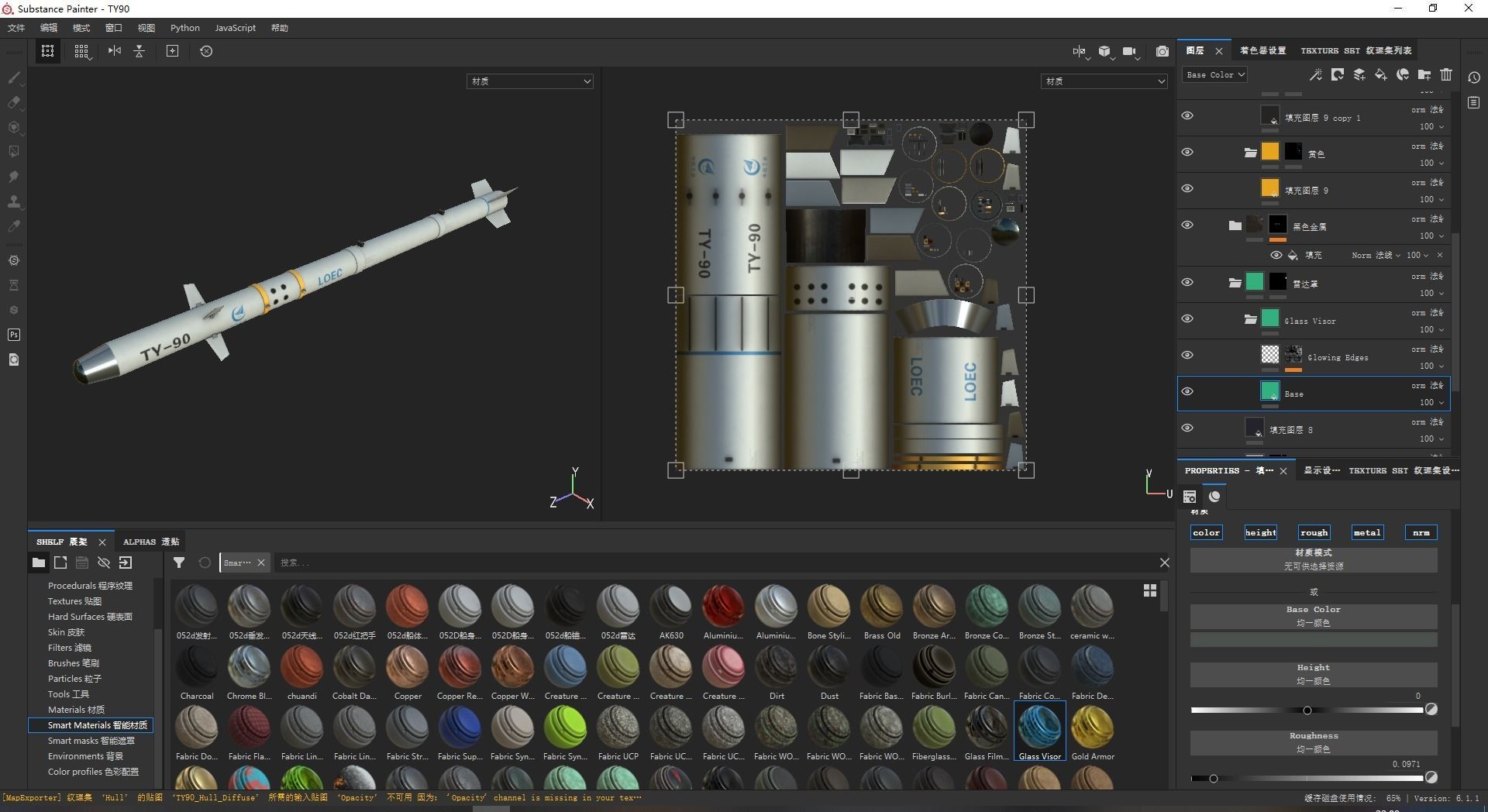Open the Base Color channel dropdown

tap(1214, 74)
